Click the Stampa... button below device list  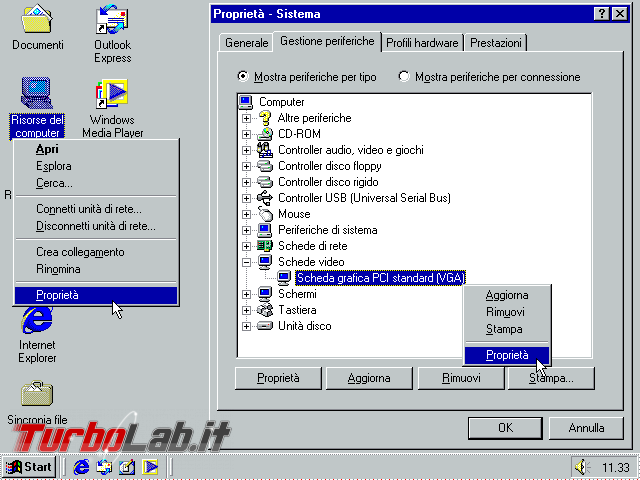[x=551, y=378]
